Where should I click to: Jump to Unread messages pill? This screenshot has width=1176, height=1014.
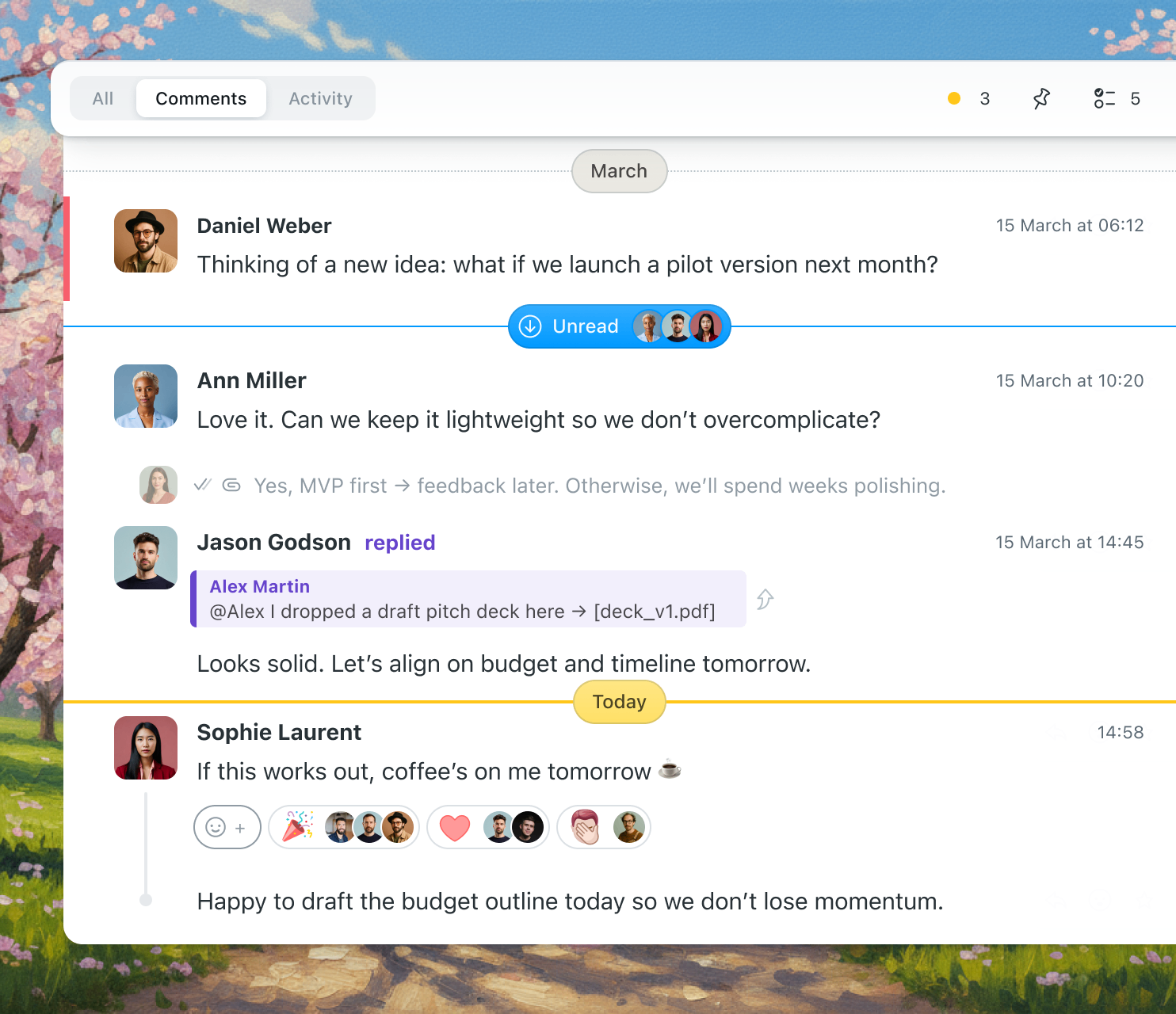point(619,326)
